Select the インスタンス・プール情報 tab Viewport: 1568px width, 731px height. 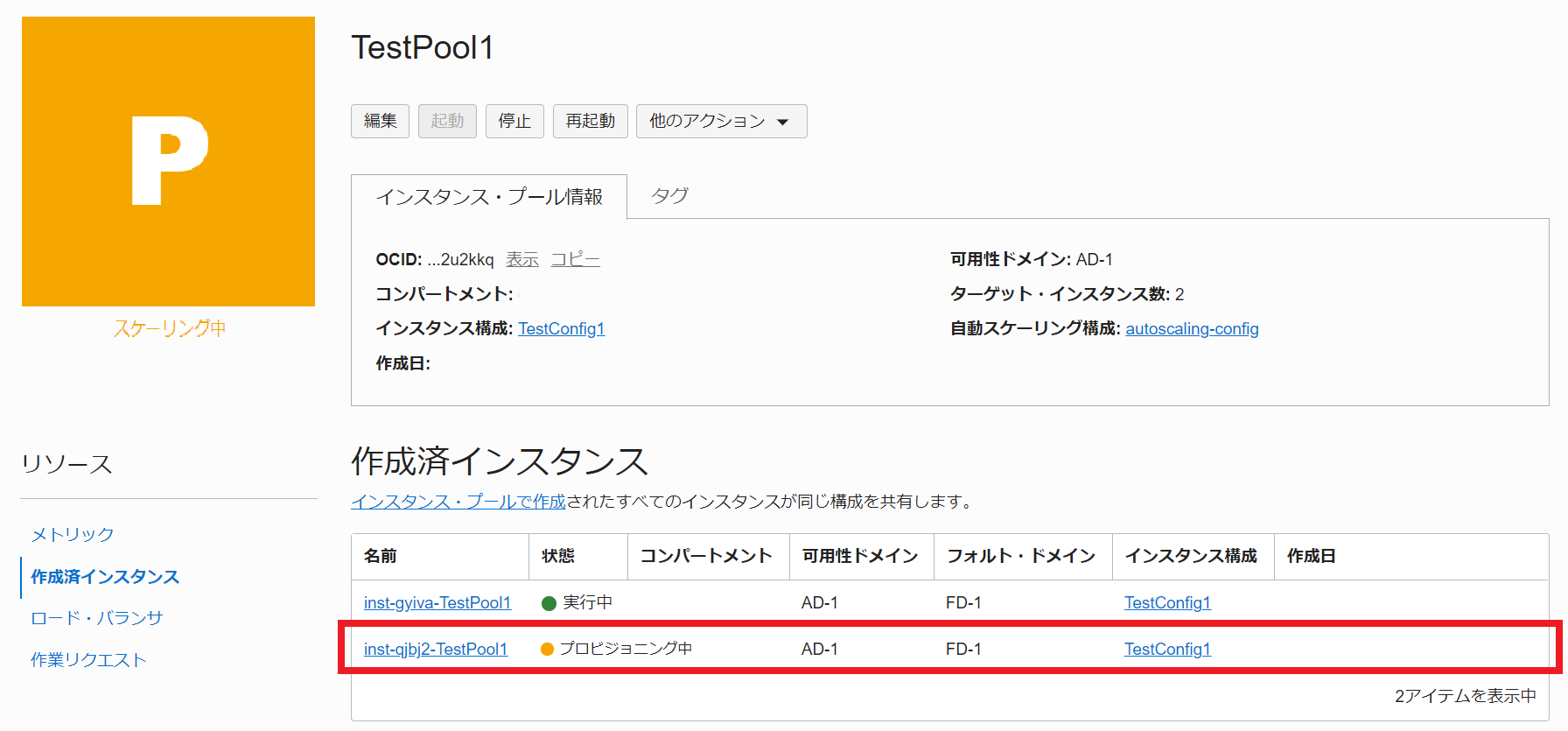[488, 197]
